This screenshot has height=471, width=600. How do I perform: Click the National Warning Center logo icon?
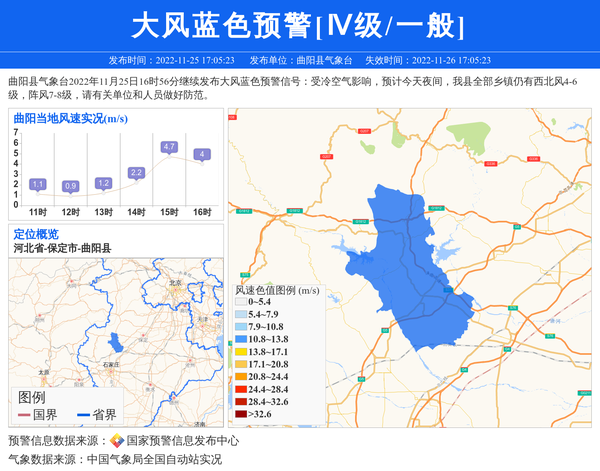pos(117,441)
